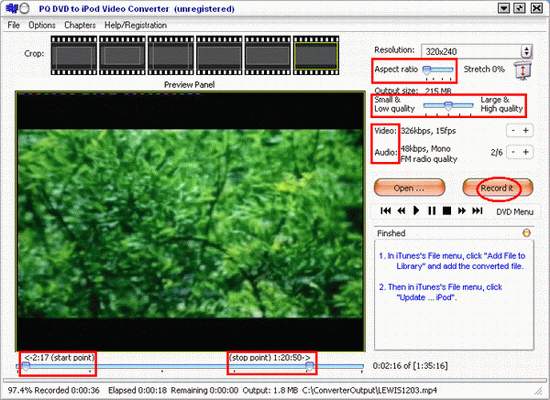The image size is (550, 400).
Task: Click the 'Stretch 0%' label
Action: coord(484,69)
